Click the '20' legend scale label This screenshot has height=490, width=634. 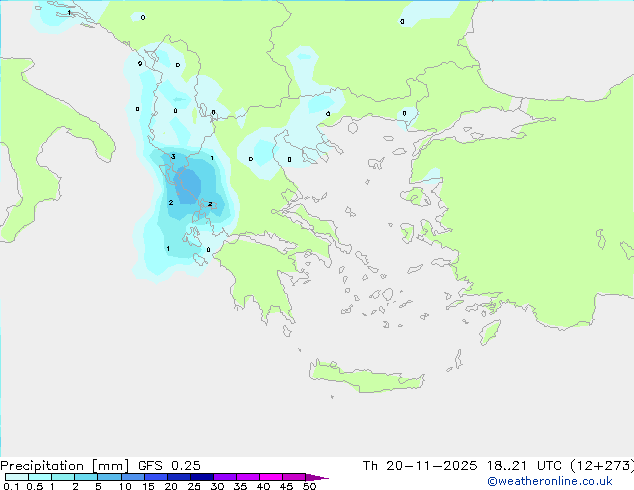point(171,486)
